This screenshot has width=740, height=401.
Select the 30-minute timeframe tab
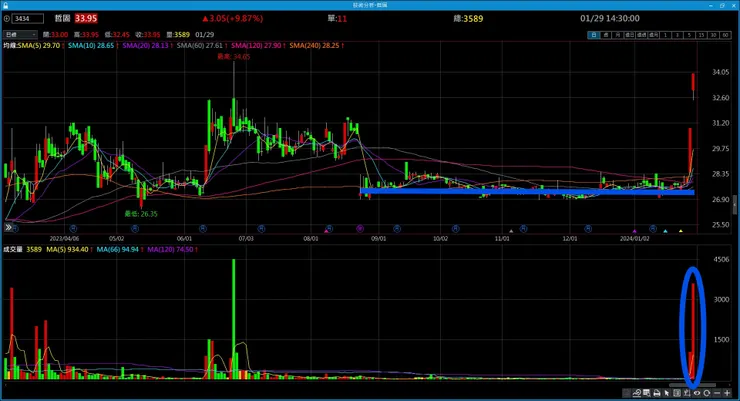pyautogui.click(x=714, y=35)
